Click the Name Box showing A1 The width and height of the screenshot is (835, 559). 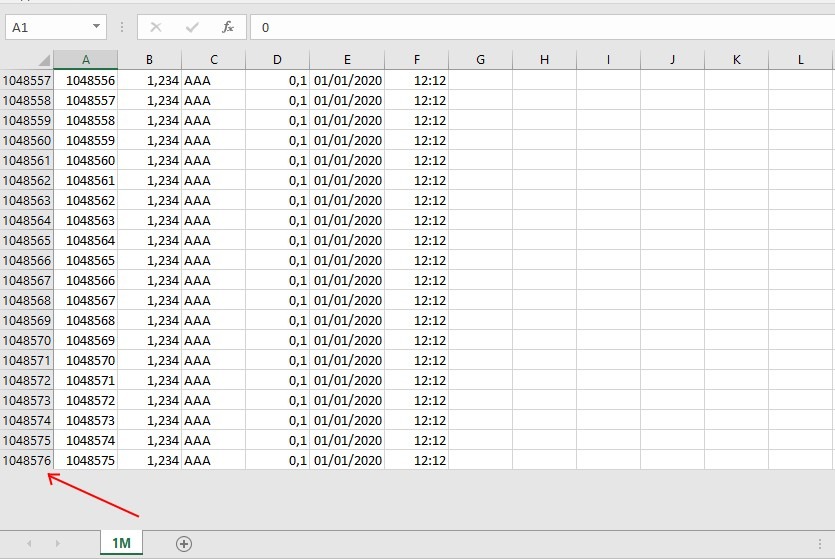[56, 27]
